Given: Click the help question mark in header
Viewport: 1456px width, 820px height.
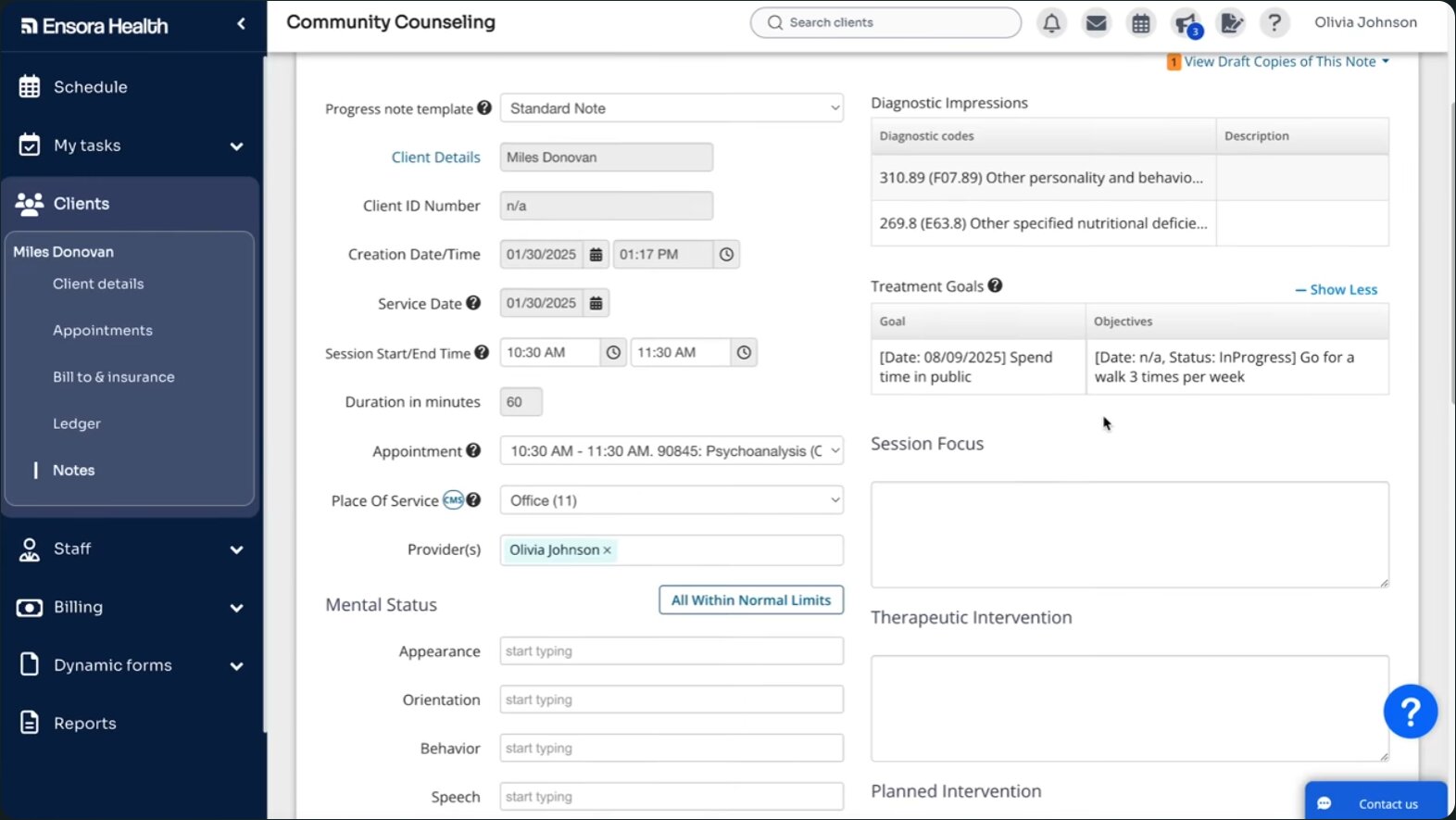Looking at the screenshot, I should point(1274,23).
